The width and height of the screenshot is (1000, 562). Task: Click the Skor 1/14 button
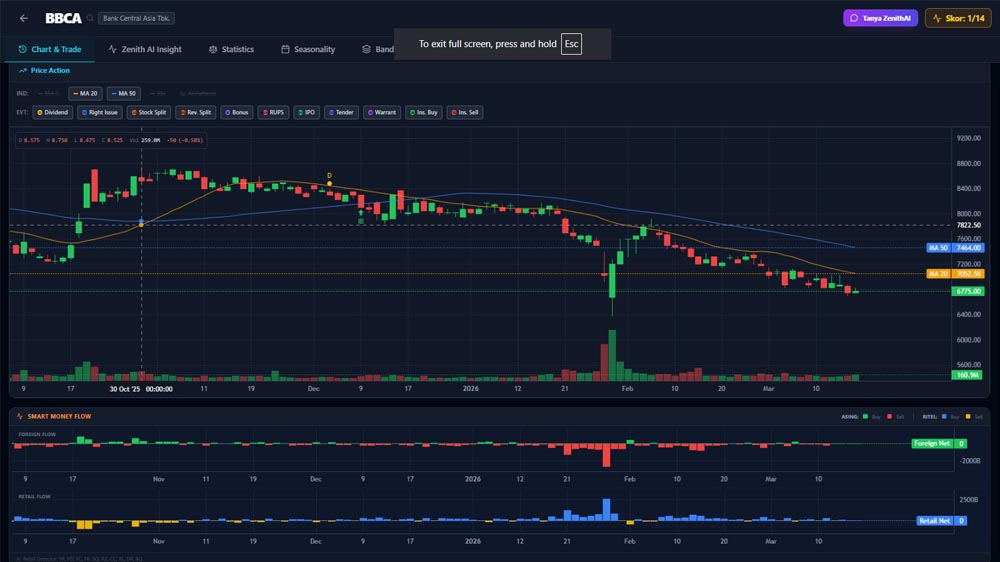pos(958,18)
